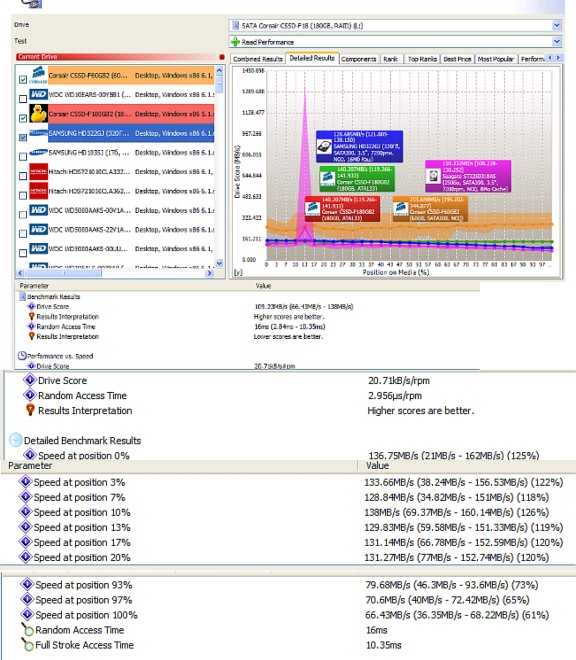Click the red square icon on Current Drive bar
Screen dimensions: 576x660
tap(222, 57)
